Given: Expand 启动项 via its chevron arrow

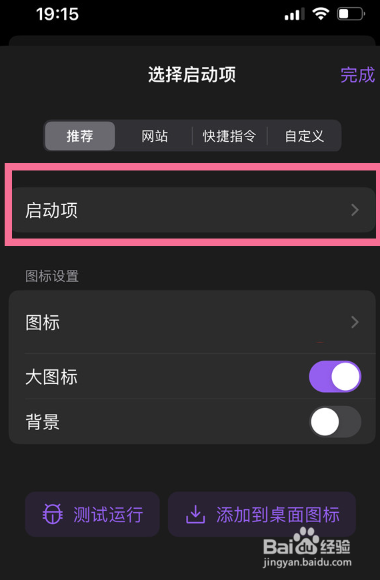Looking at the screenshot, I should coord(355,210).
